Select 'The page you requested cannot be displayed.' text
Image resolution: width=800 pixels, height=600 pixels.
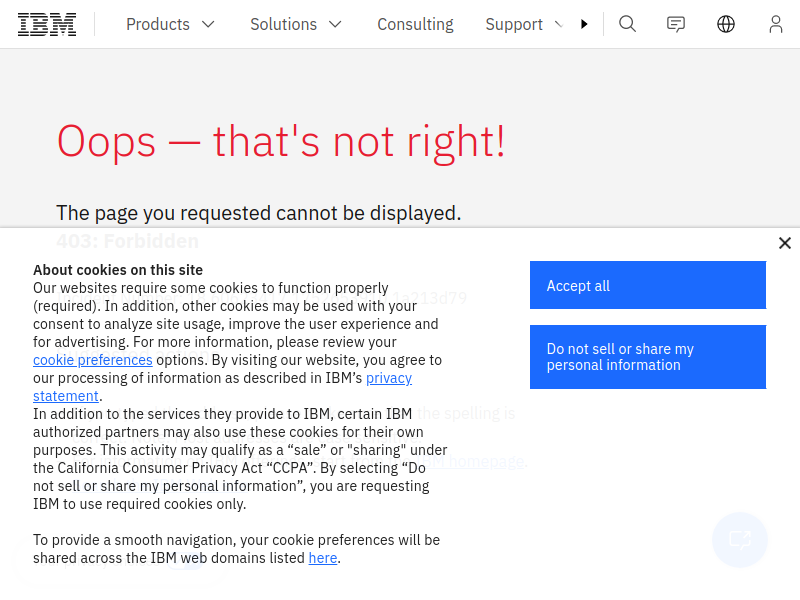tap(259, 213)
